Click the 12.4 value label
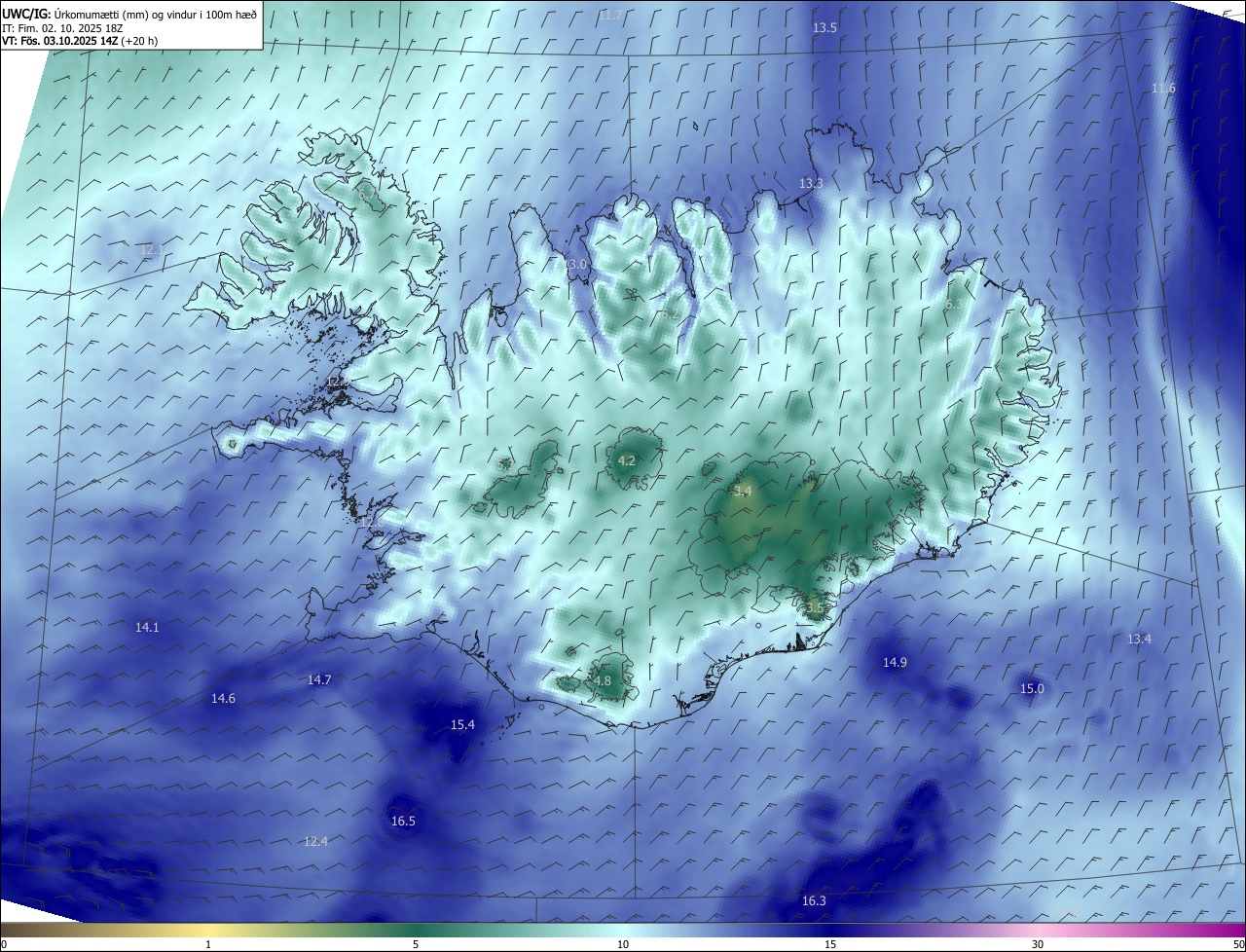Image resolution: width=1246 pixels, height=952 pixels. coord(315,842)
